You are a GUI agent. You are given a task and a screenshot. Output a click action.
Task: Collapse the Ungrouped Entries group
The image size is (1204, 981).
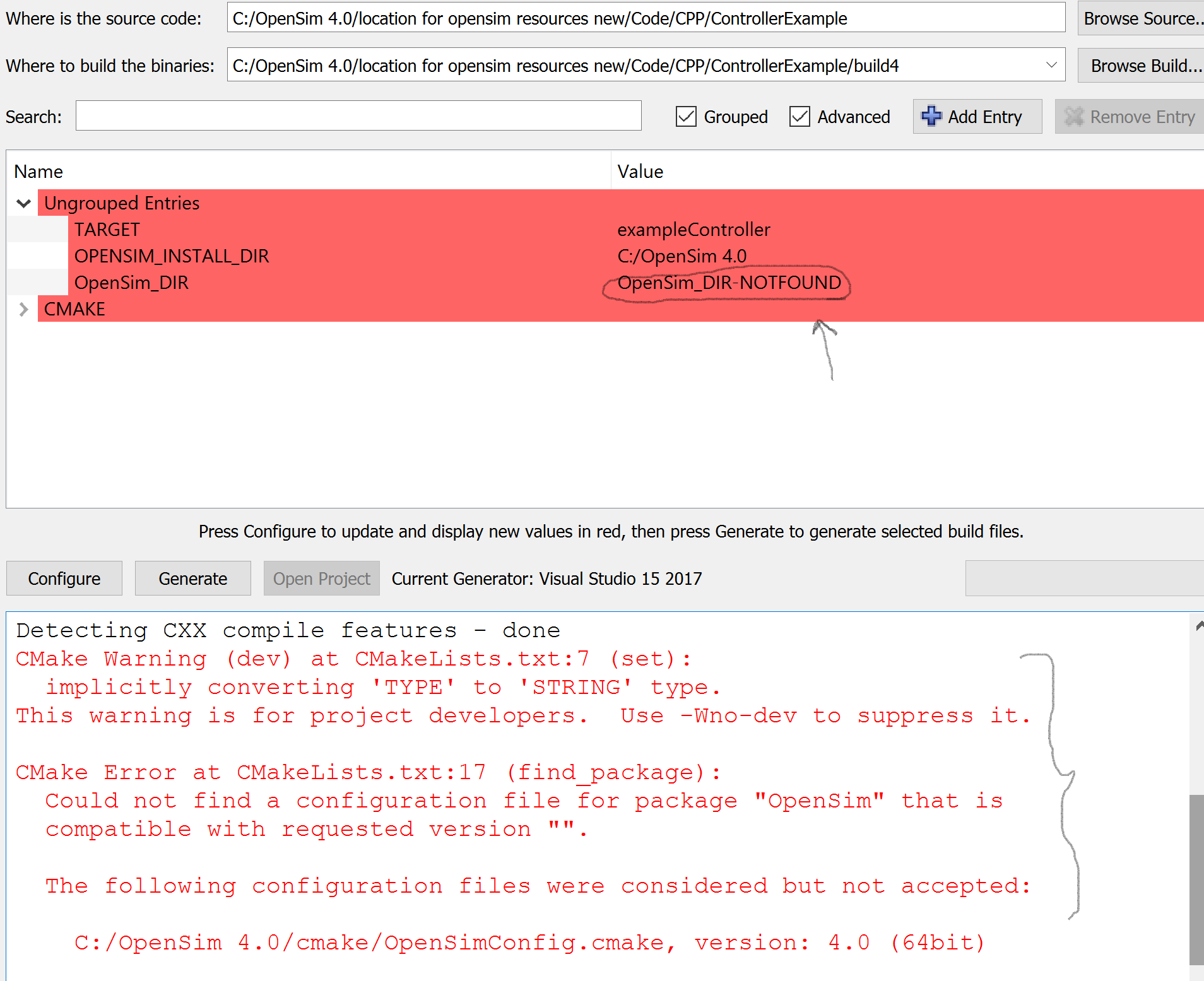(23, 203)
